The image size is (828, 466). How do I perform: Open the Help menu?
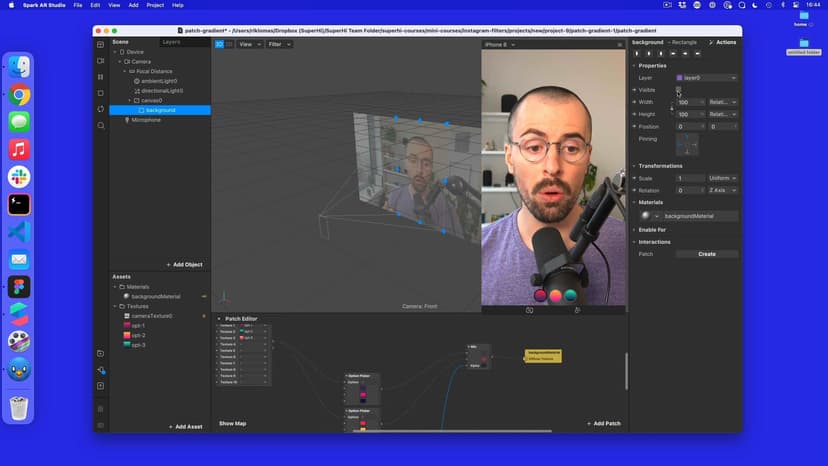pos(178,5)
